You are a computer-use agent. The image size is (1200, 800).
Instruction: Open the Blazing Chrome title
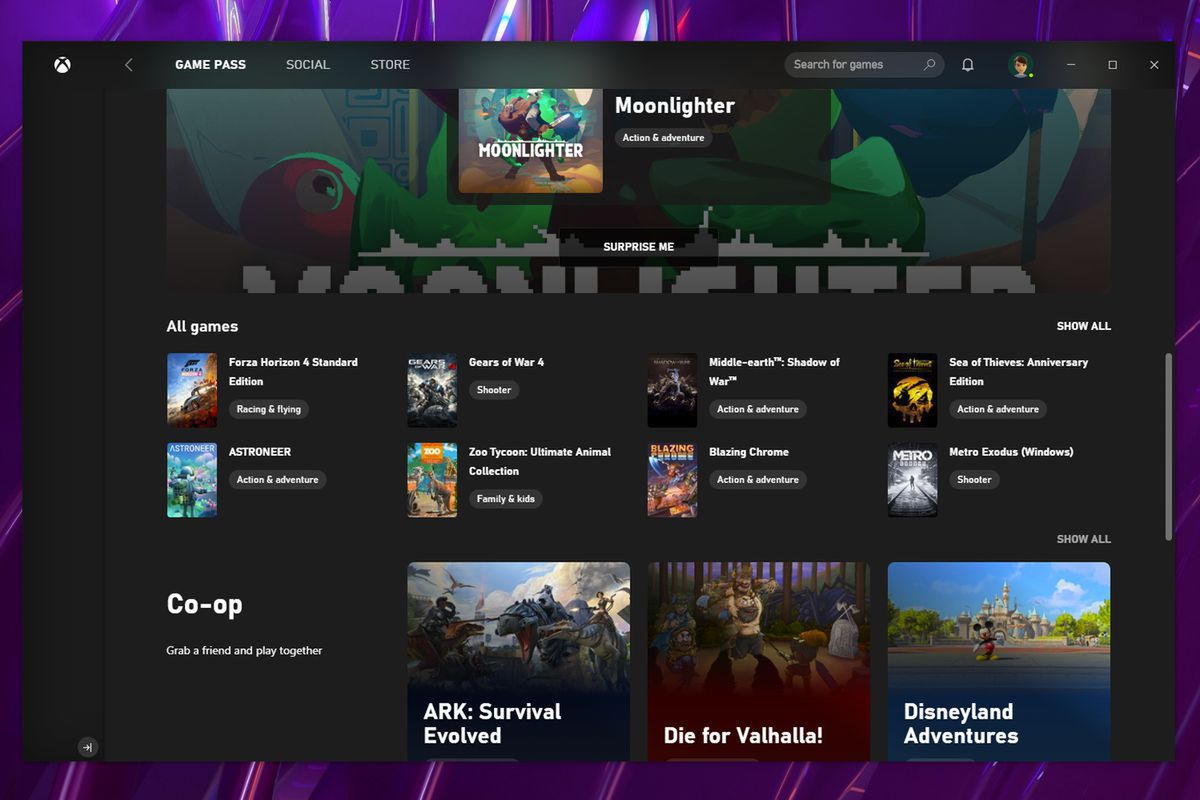point(749,452)
